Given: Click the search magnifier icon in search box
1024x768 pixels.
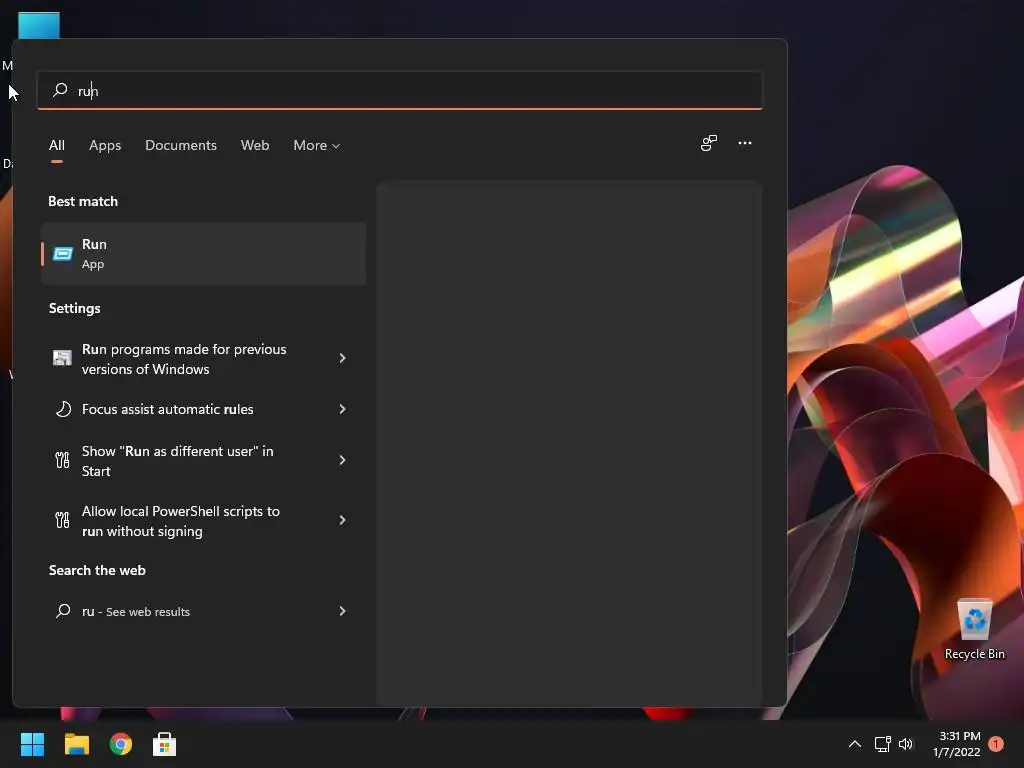Looking at the screenshot, I should [x=60, y=89].
